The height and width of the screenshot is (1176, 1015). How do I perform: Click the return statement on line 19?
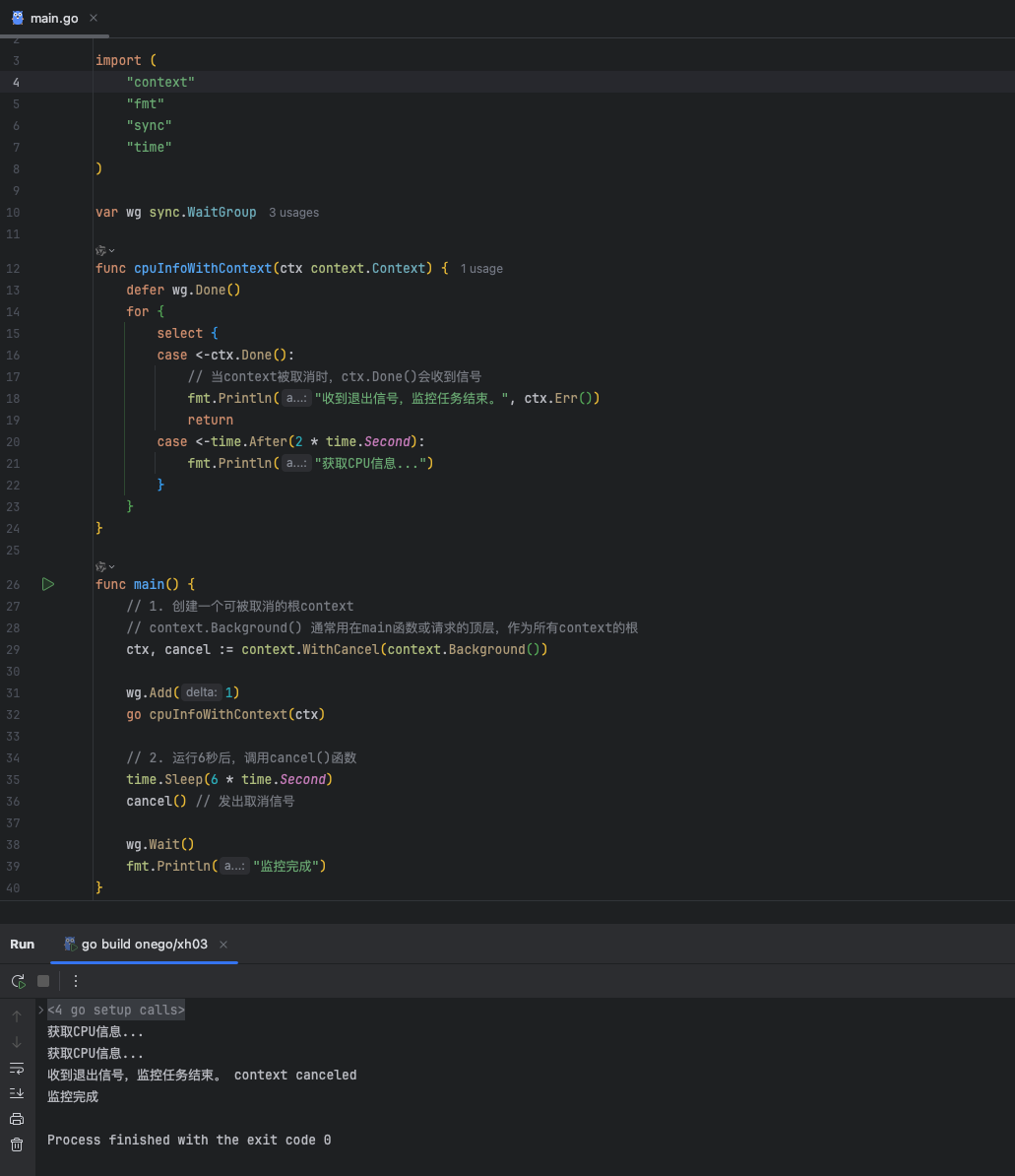coord(211,420)
